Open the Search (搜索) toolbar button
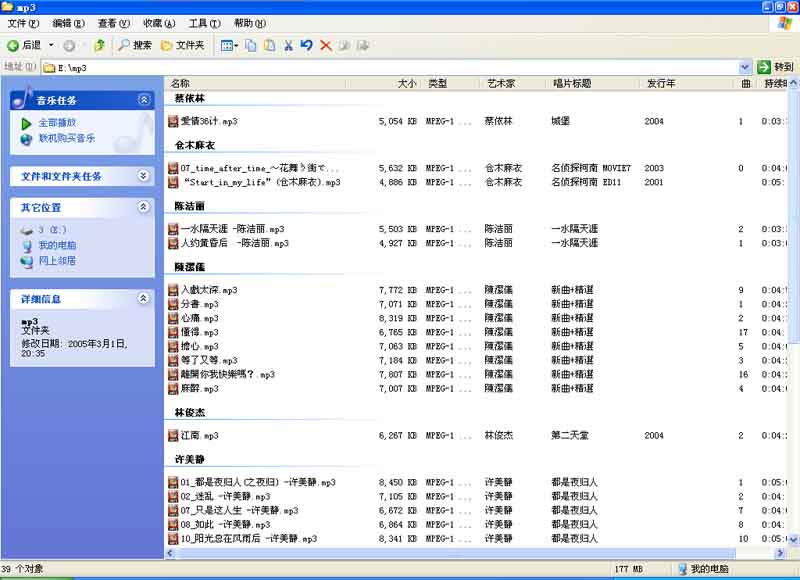 tap(135, 45)
